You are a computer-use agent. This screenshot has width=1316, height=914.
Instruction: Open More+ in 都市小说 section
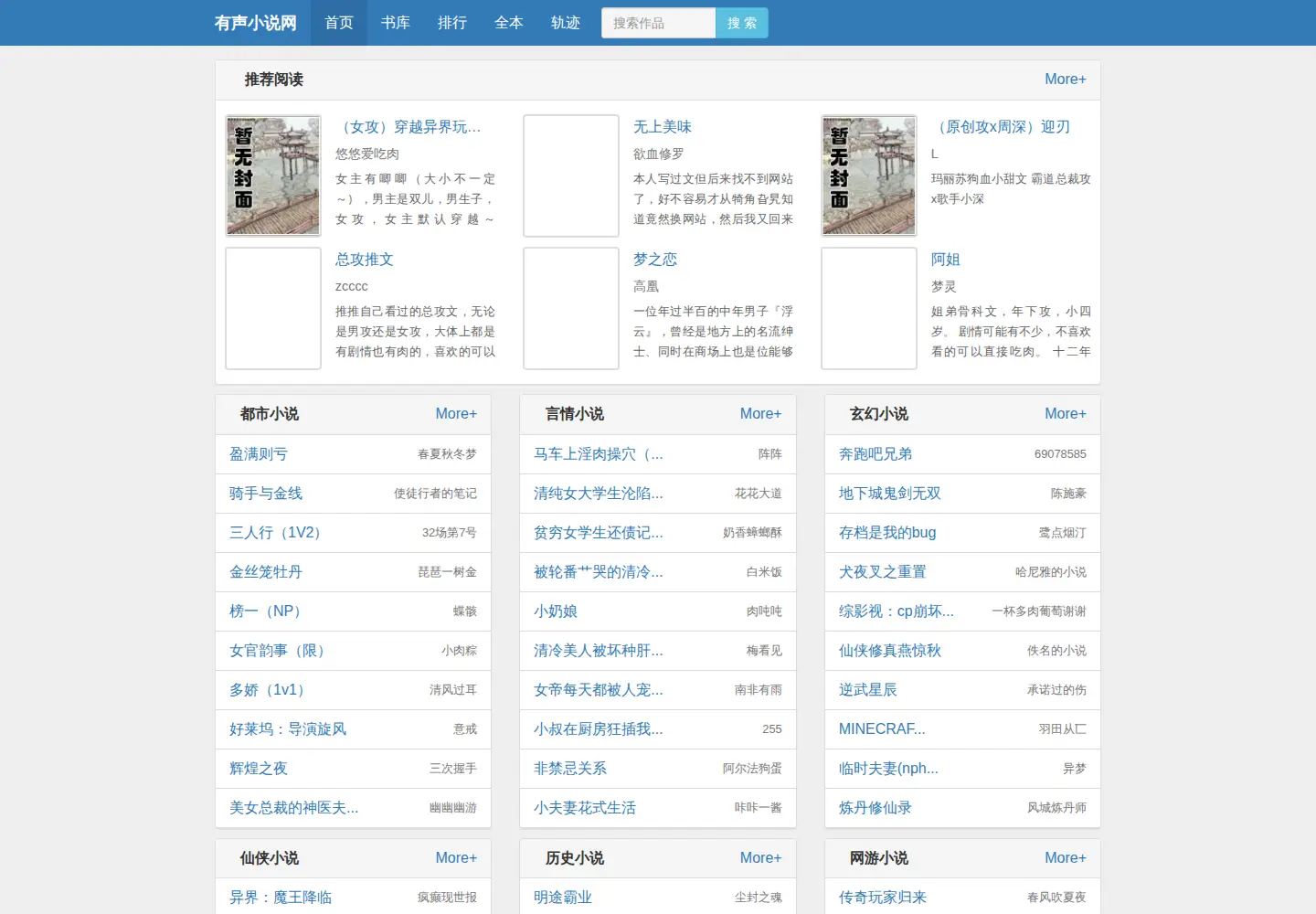[x=456, y=414]
